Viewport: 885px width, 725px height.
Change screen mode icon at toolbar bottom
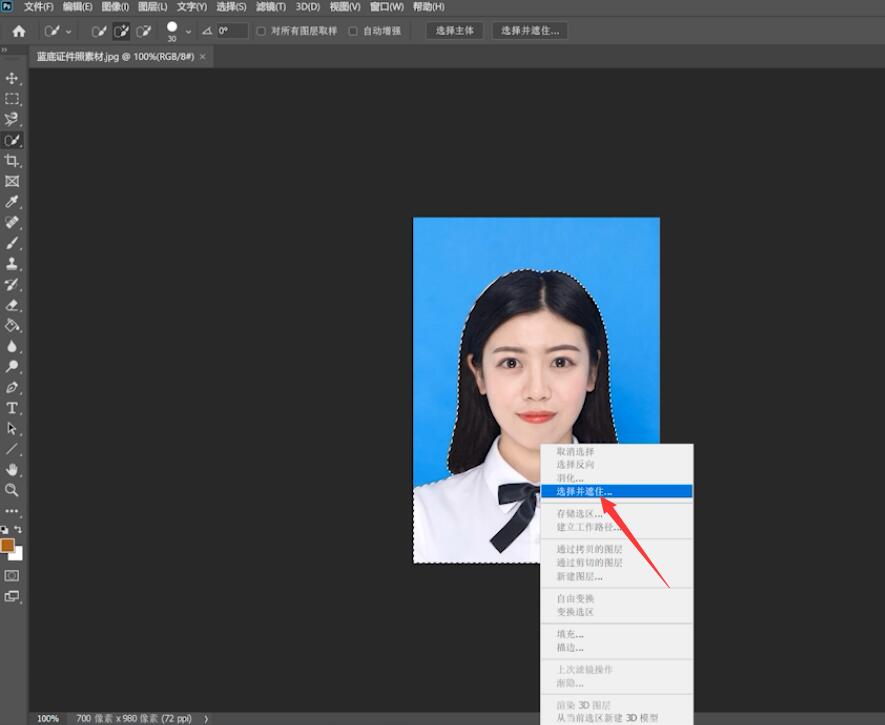(12, 596)
